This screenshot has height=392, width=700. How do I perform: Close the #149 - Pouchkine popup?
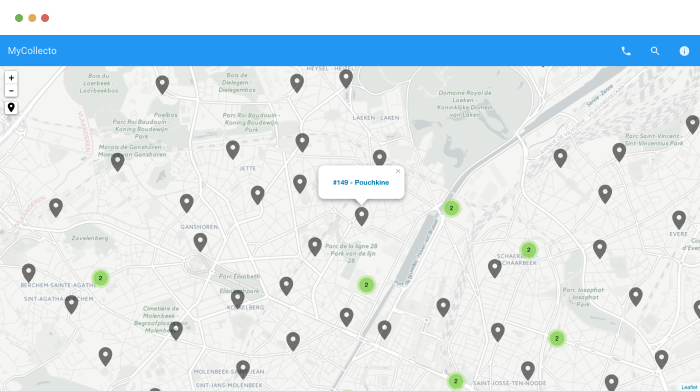398,171
